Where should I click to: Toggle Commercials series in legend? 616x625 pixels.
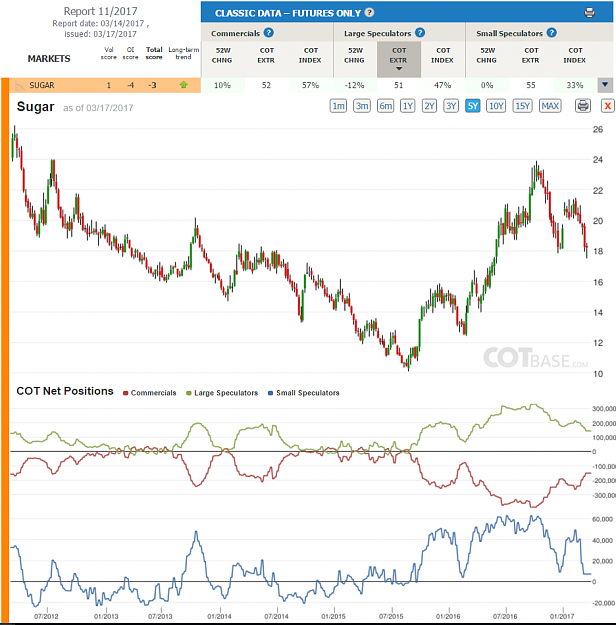150,393
